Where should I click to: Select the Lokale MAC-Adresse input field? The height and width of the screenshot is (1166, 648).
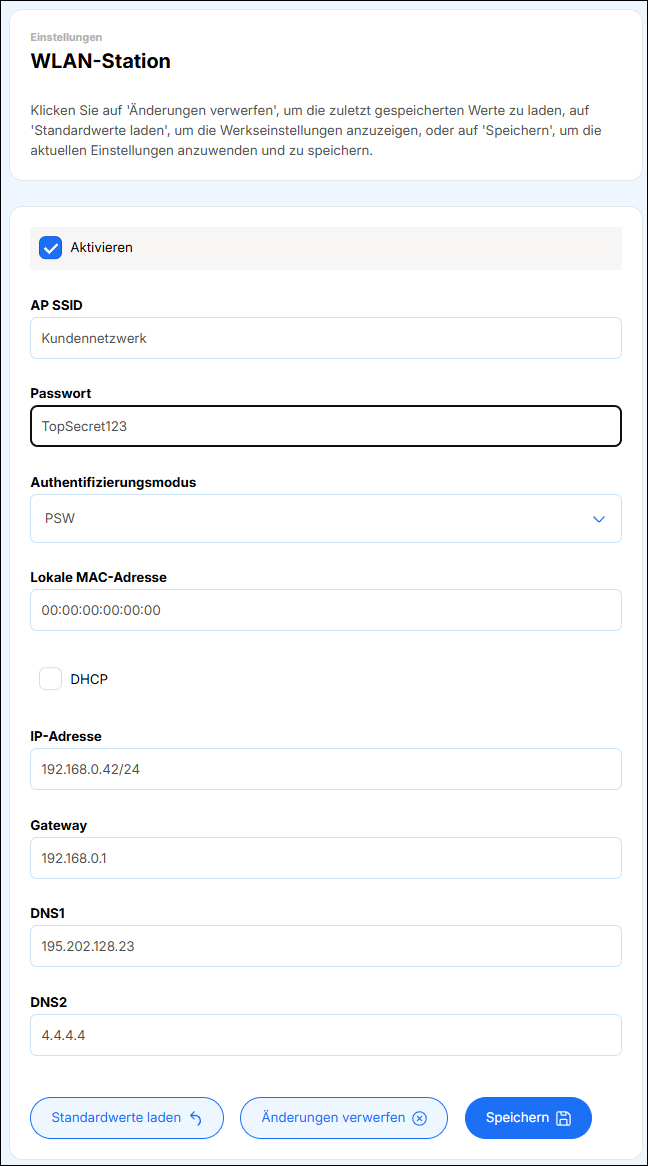tap(326, 611)
